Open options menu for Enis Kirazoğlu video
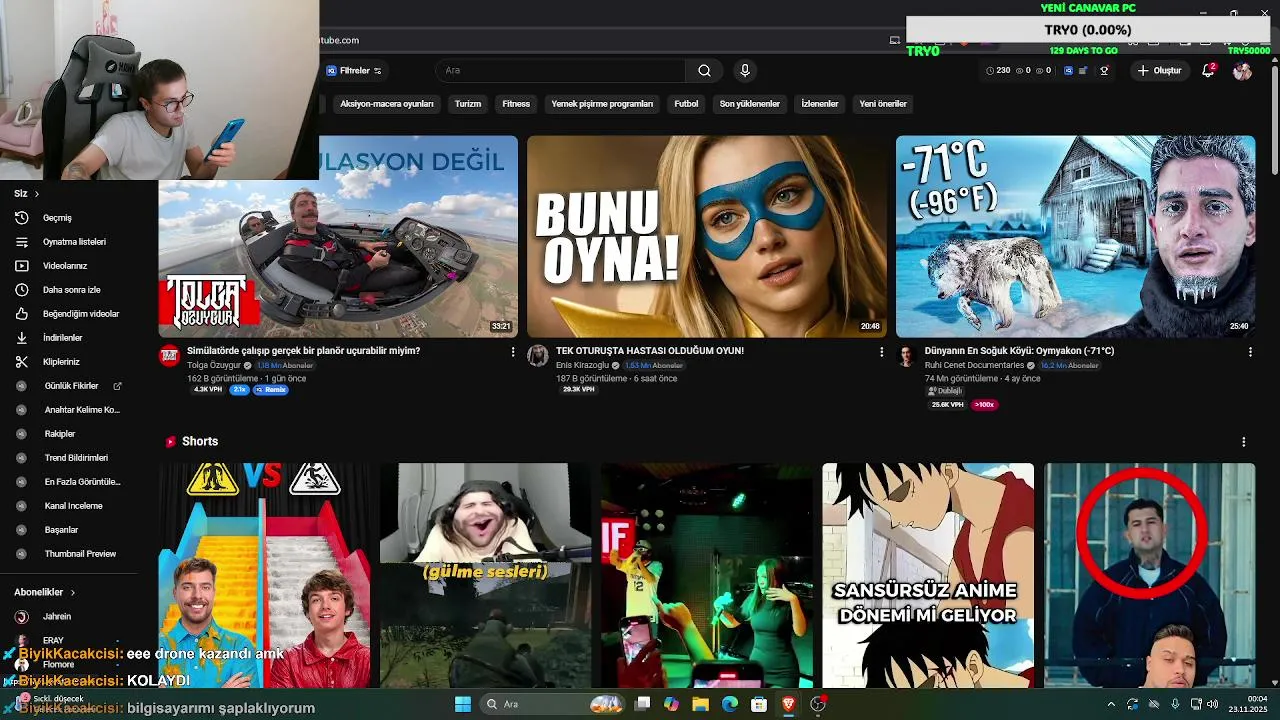 click(881, 352)
